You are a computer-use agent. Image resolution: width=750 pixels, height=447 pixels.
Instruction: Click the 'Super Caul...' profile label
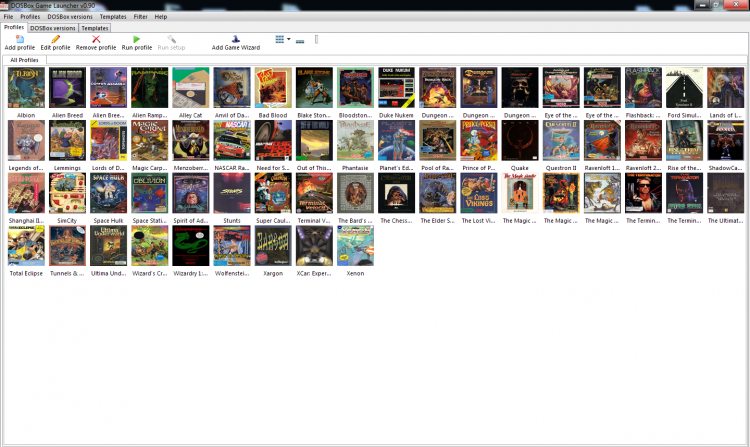[273, 221]
